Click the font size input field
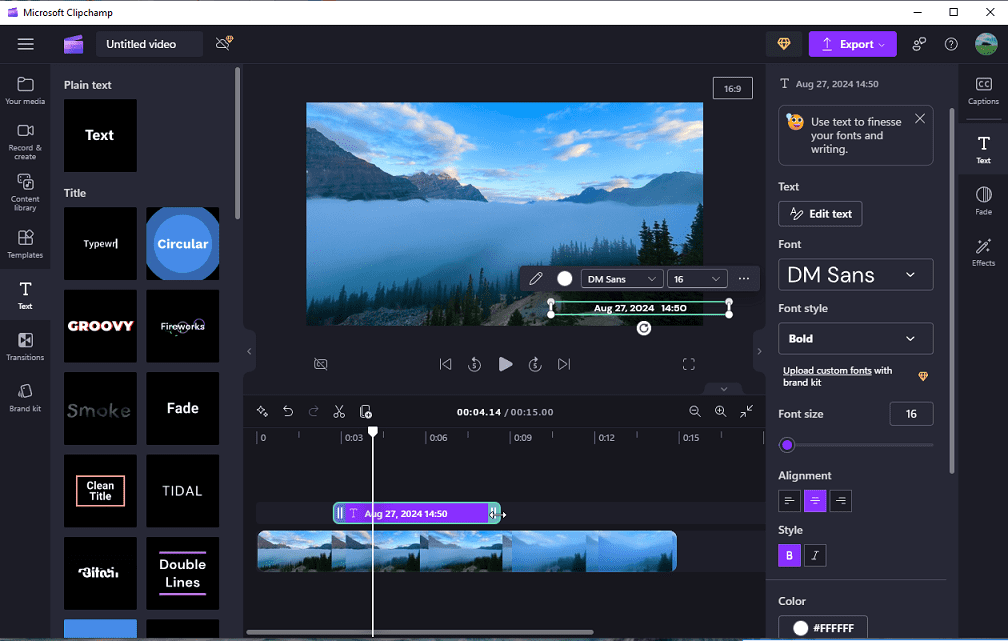 point(911,413)
